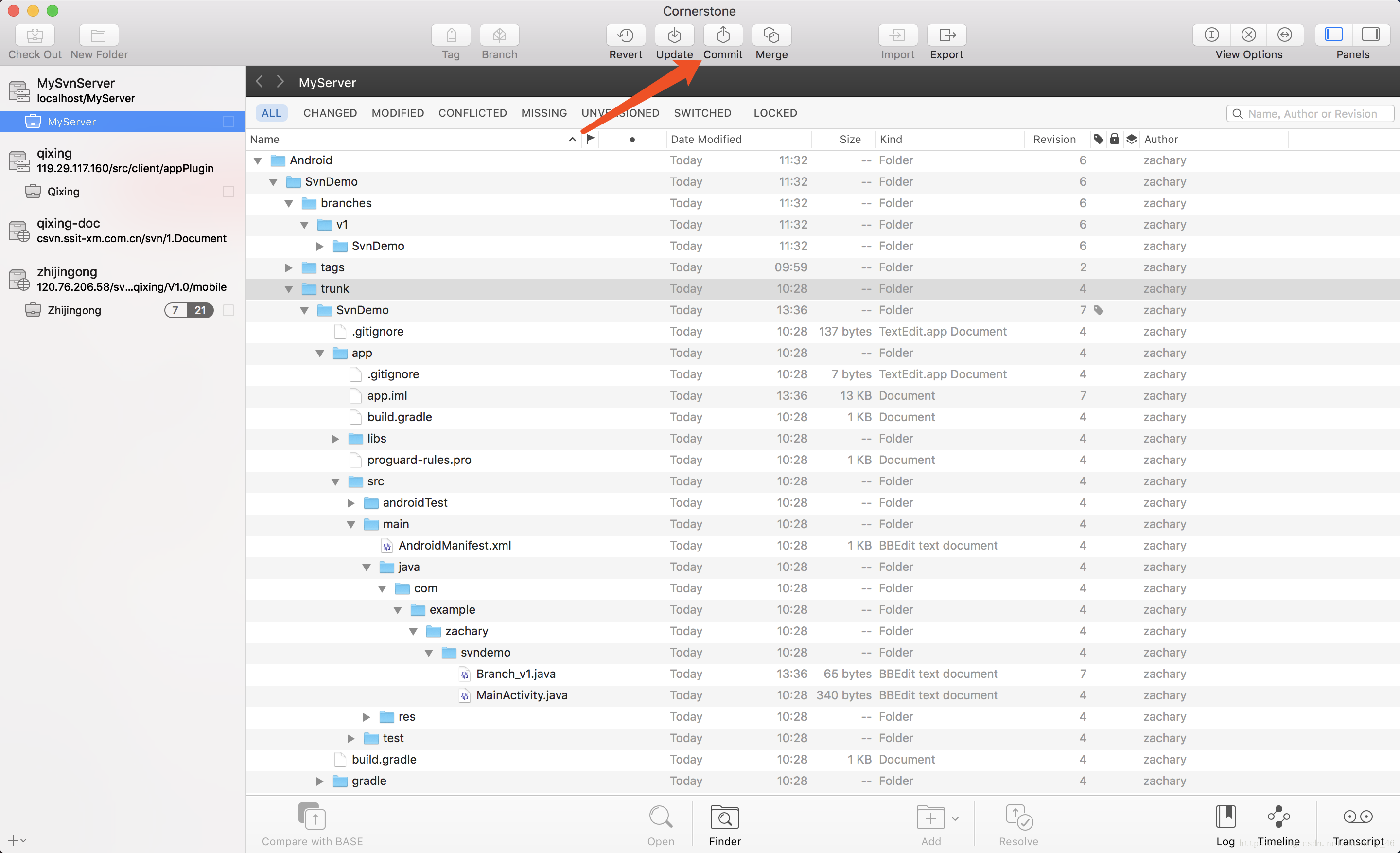Click the Resolve icon
1400x853 pixels.
(1019, 817)
